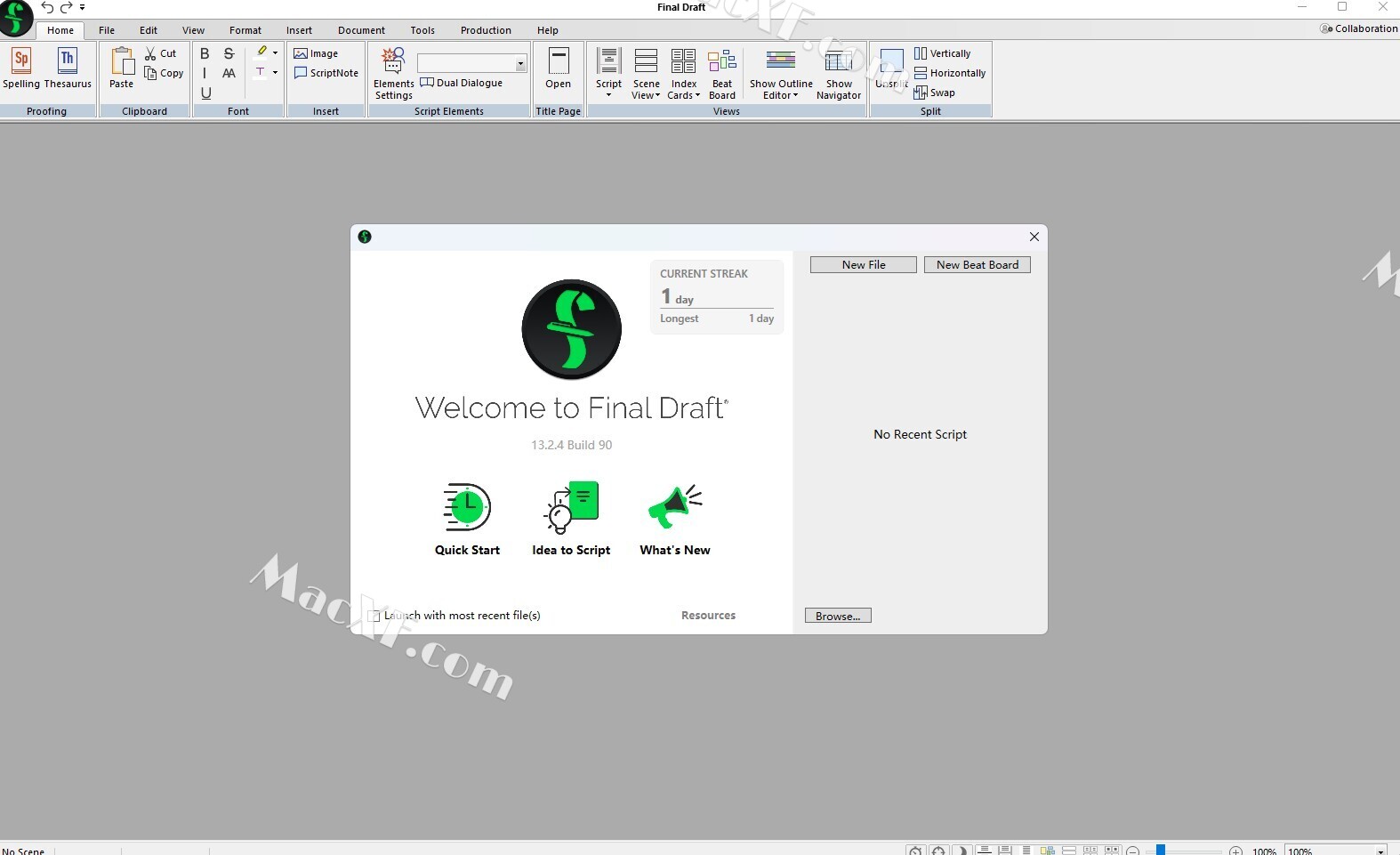Click the Browse... button
This screenshot has height=855, width=1400.
point(838,616)
